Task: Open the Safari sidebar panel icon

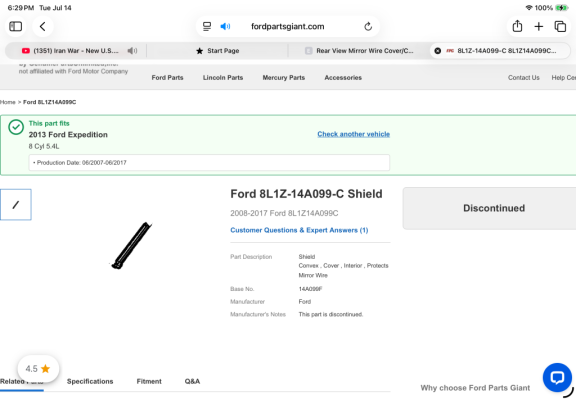Action: [x=15, y=26]
